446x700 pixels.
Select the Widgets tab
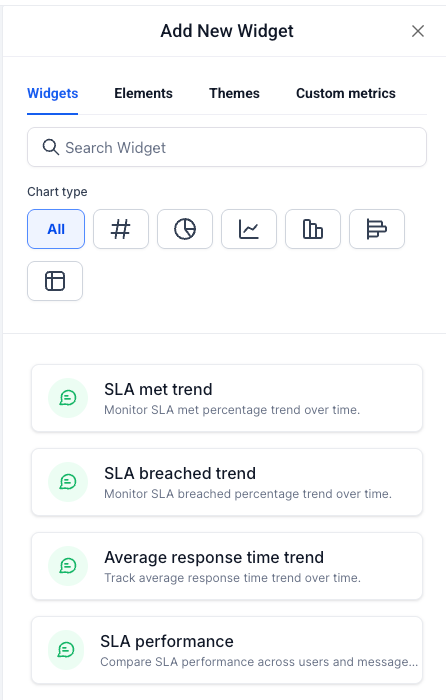point(53,93)
